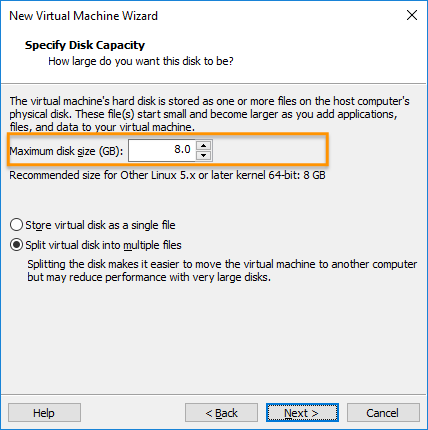Click the note about splitting the disk
The image size is (428, 430).
coord(222,271)
